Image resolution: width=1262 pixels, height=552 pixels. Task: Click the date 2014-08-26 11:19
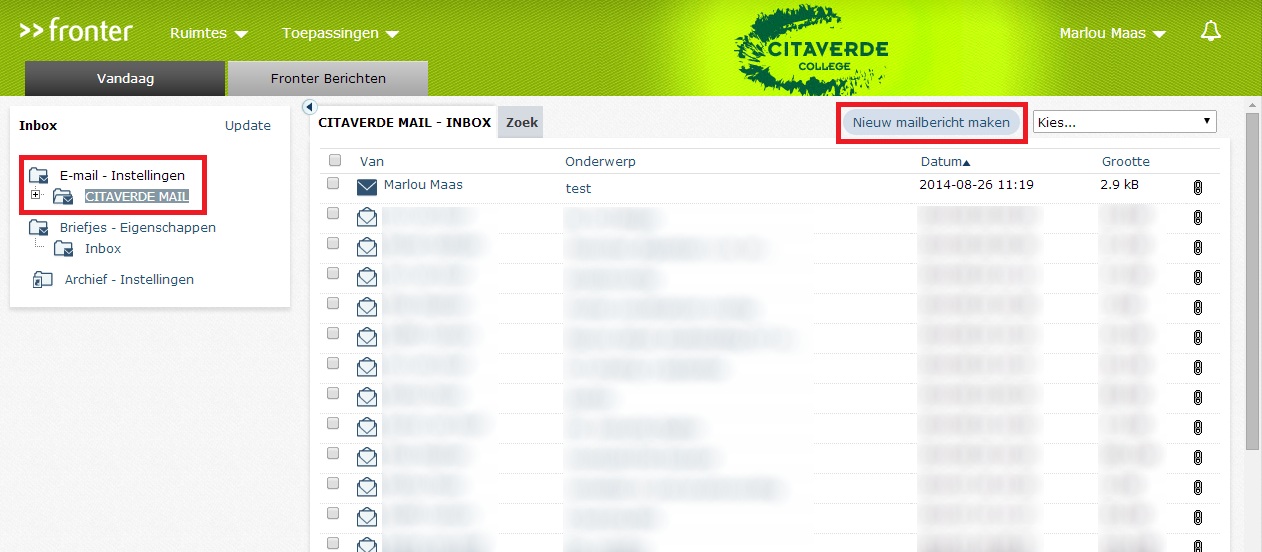[x=976, y=184]
